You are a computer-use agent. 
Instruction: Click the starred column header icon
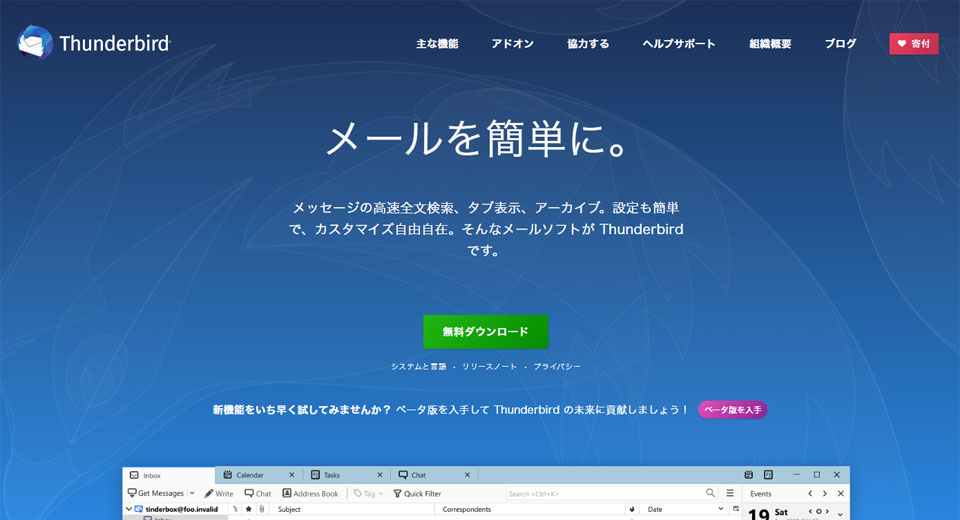pos(249,509)
